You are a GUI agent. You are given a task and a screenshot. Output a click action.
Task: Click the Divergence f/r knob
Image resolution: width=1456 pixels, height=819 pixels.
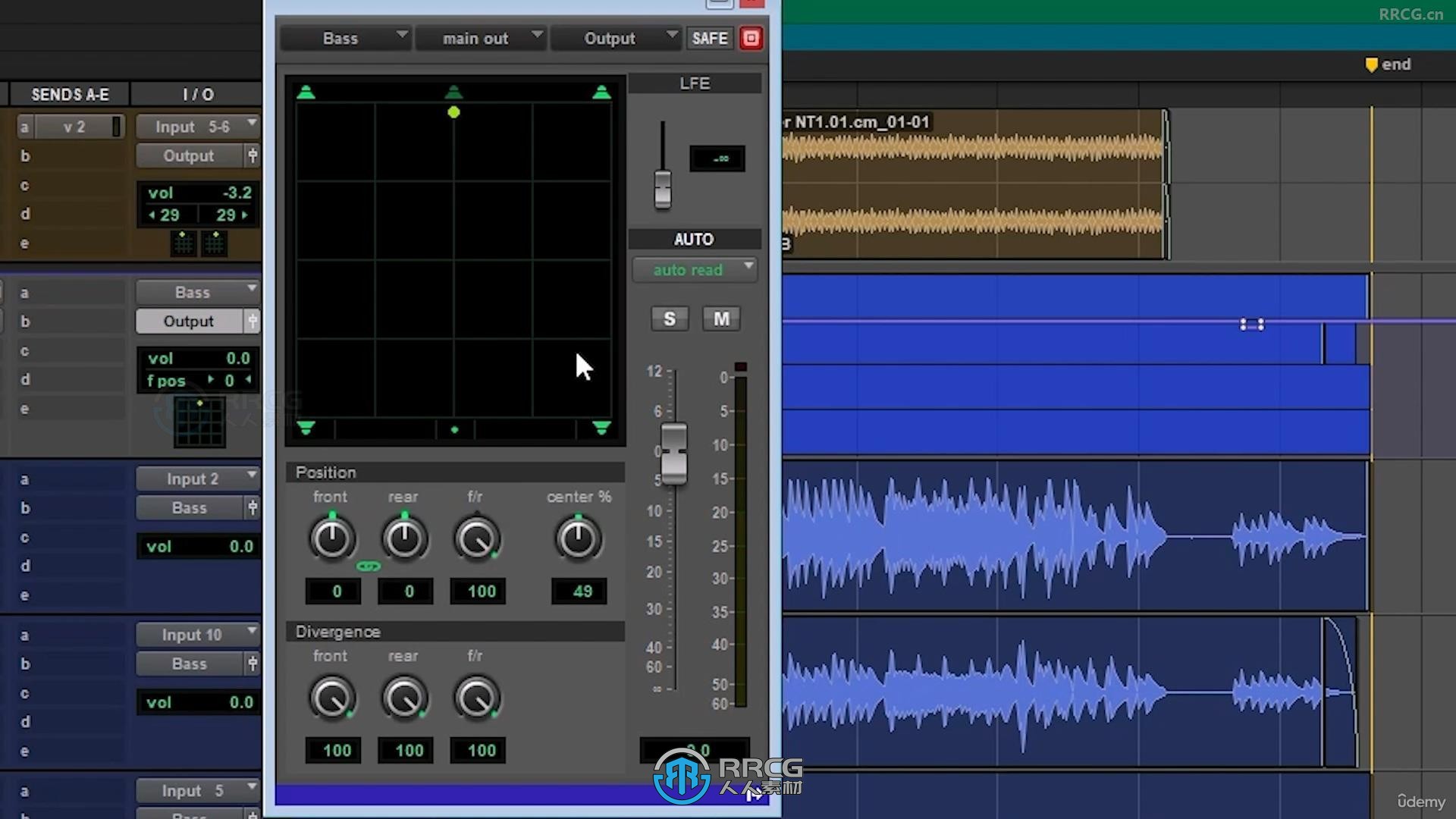[x=477, y=698]
